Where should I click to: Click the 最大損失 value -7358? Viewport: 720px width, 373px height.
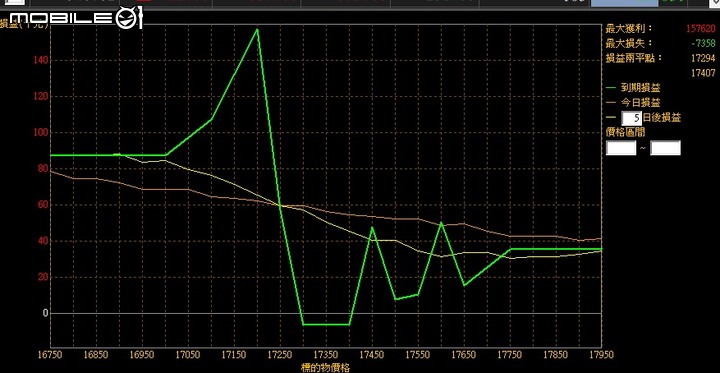(703, 43)
